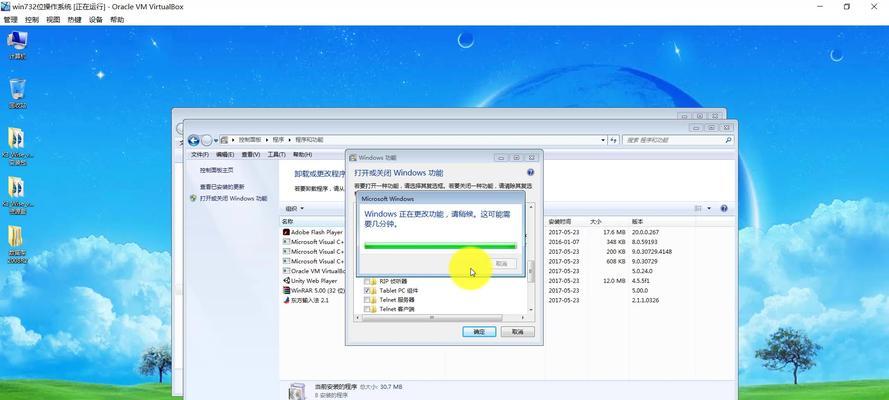This screenshot has width=889, height=400.
Task: Sort by the 名称 column header
Action: pyautogui.click(x=288, y=222)
